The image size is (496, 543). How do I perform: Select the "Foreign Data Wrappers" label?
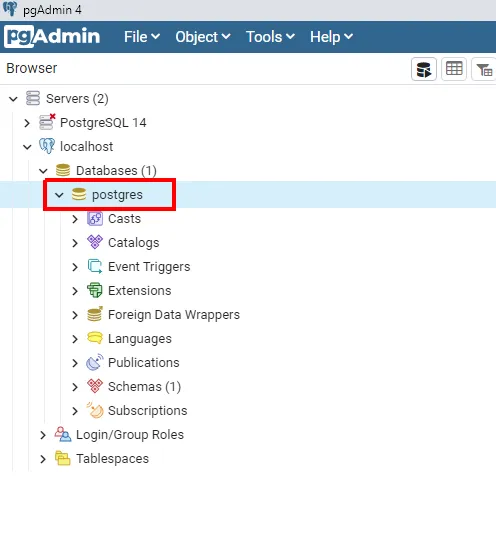click(174, 314)
